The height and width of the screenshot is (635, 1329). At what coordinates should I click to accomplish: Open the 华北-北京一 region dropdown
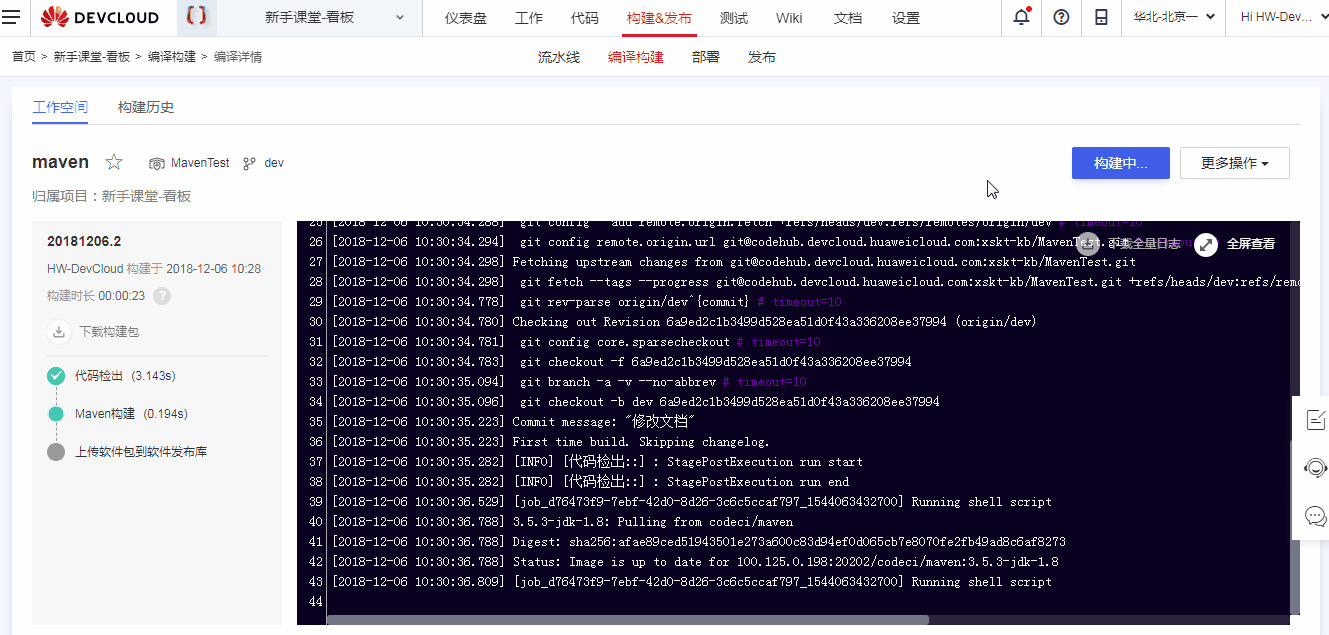pos(1172,17)
